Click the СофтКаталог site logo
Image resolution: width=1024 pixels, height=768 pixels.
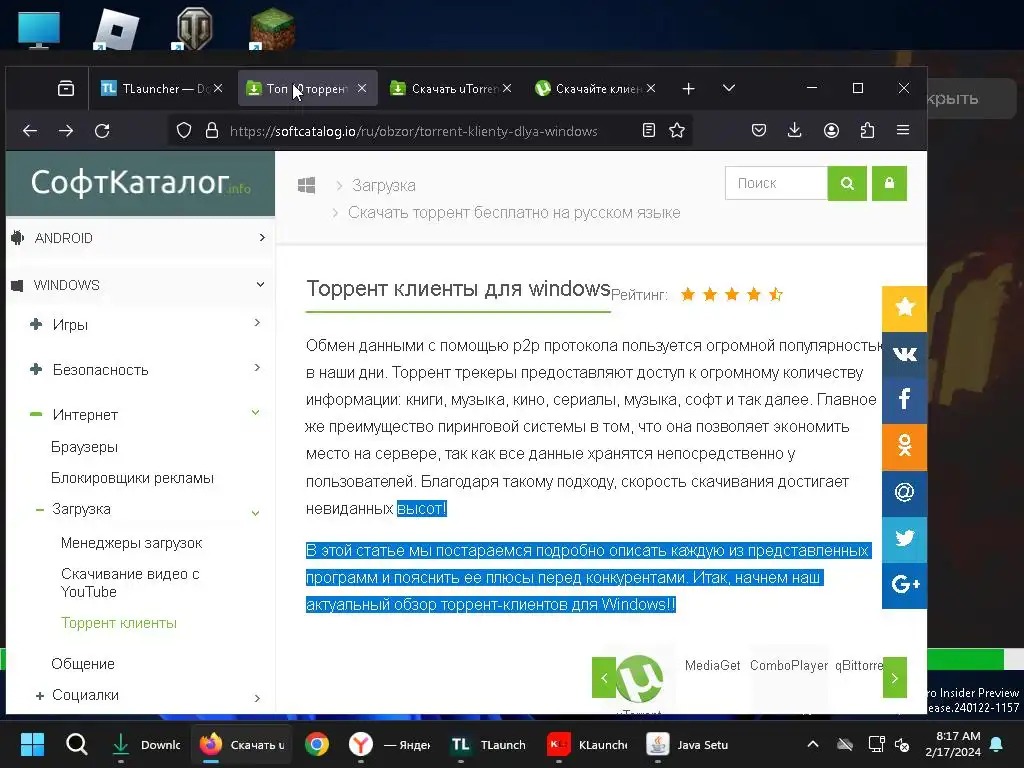140,182
